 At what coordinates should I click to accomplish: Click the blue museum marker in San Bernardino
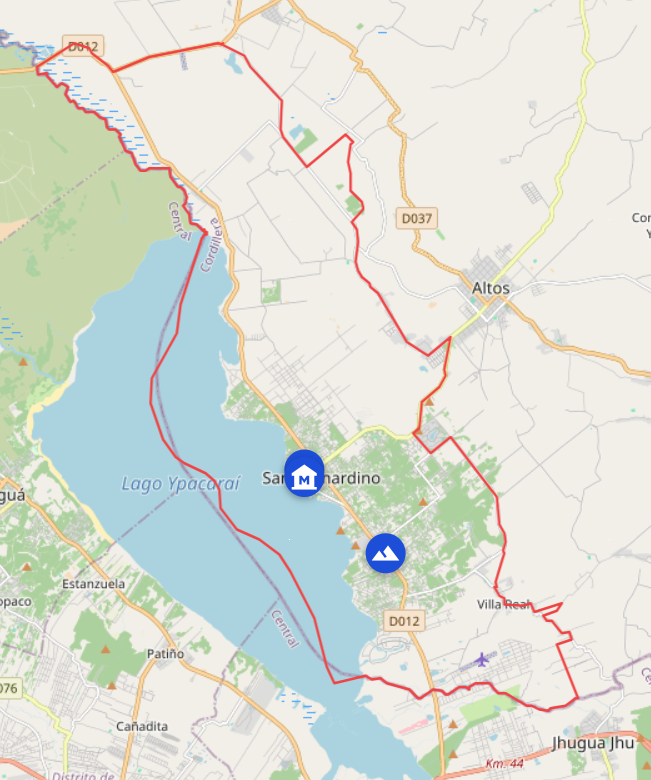click(x=304, y=473)
